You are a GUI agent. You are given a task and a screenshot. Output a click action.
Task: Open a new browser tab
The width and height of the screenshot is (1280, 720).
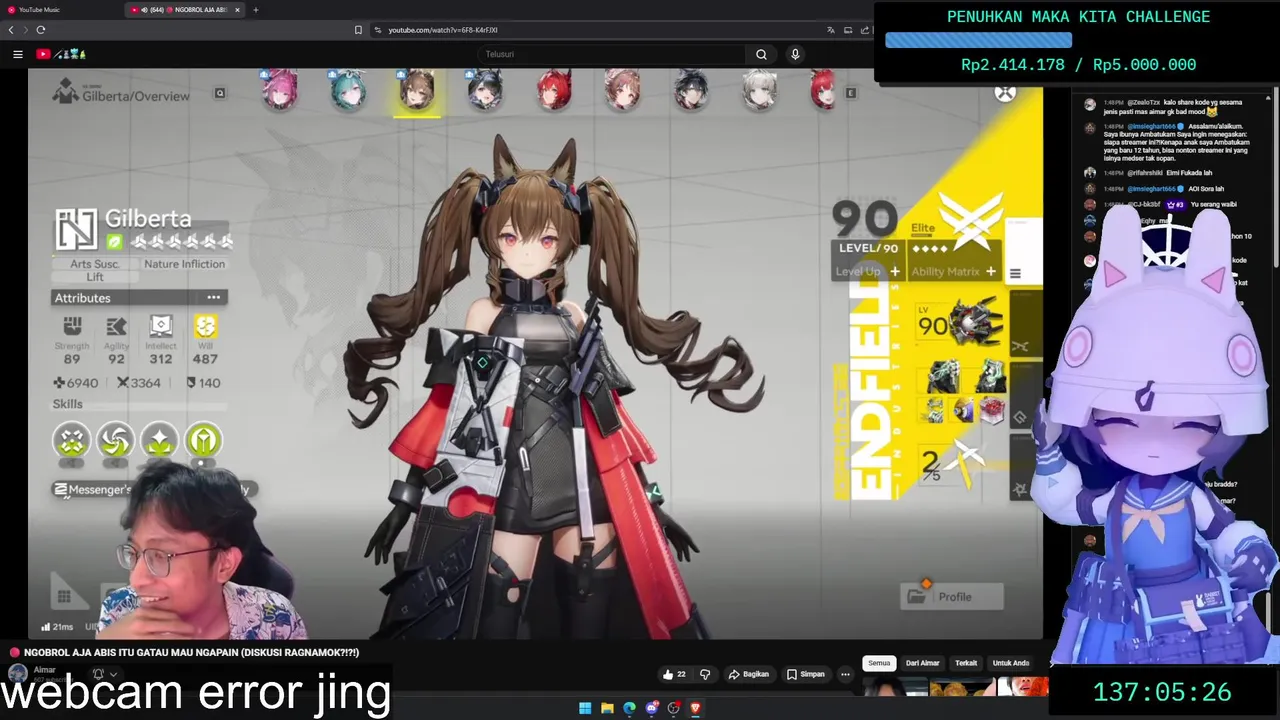[x=256, y=10]
